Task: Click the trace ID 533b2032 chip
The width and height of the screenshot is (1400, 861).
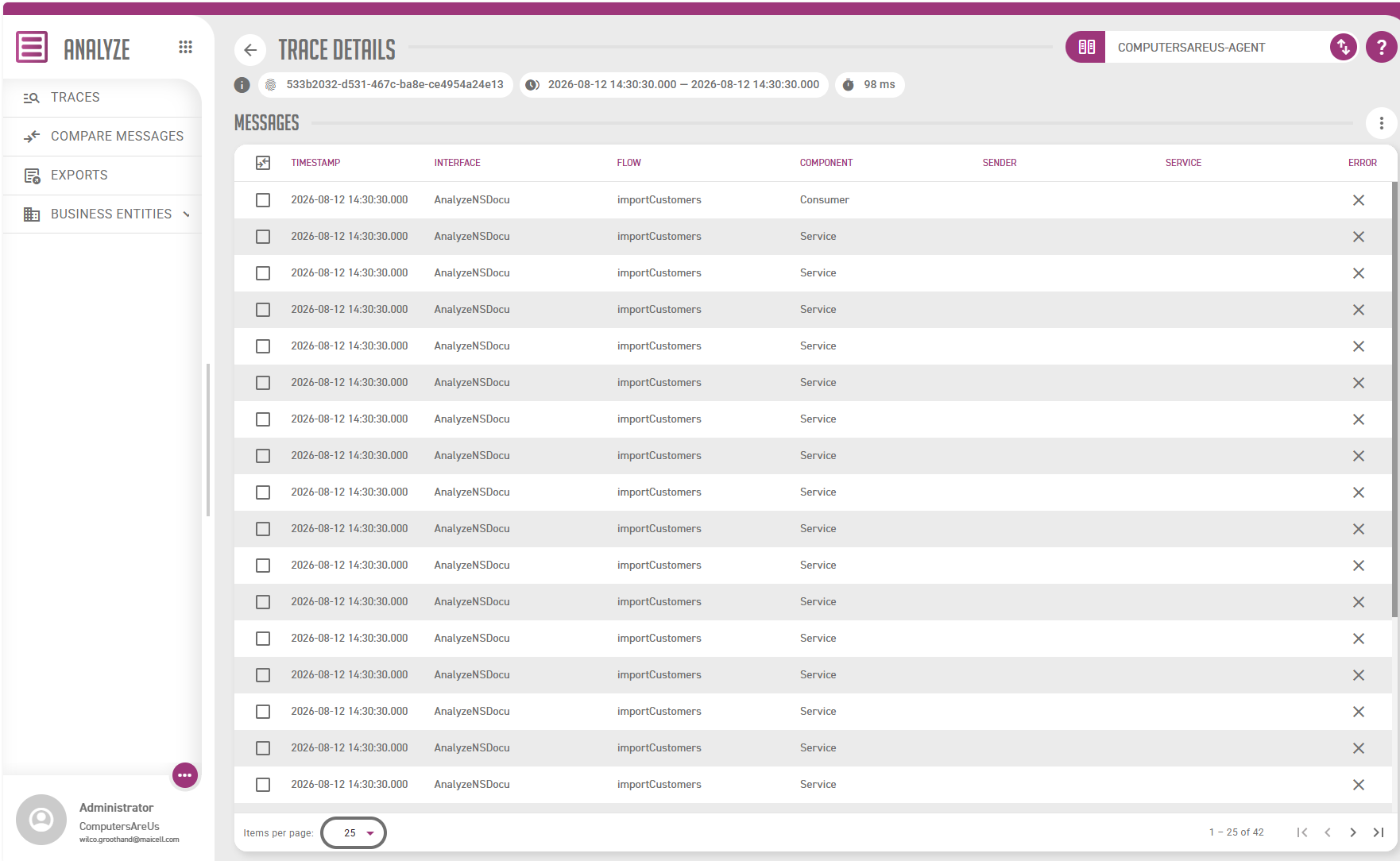Action: point(385,85)
